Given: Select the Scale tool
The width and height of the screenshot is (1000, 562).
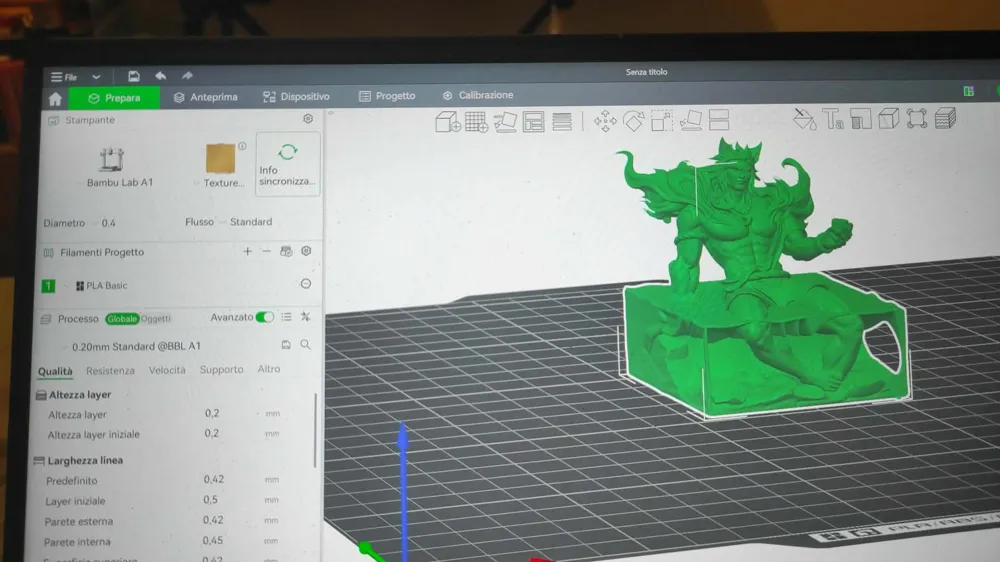Looking at the screenshot, I should pos(662,120).
